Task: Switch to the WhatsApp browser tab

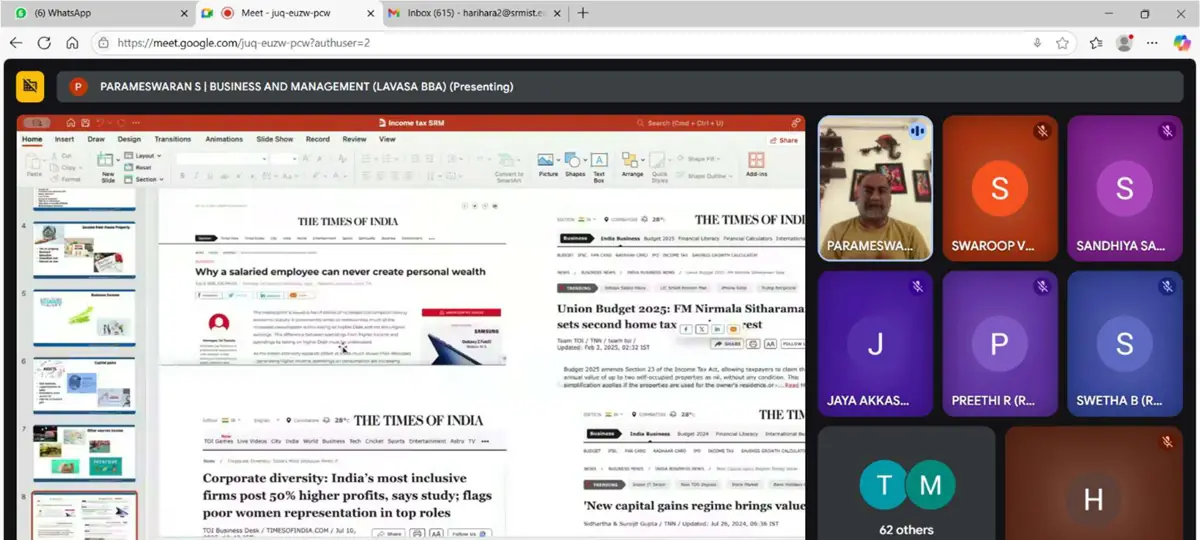Action: point(97,13)
